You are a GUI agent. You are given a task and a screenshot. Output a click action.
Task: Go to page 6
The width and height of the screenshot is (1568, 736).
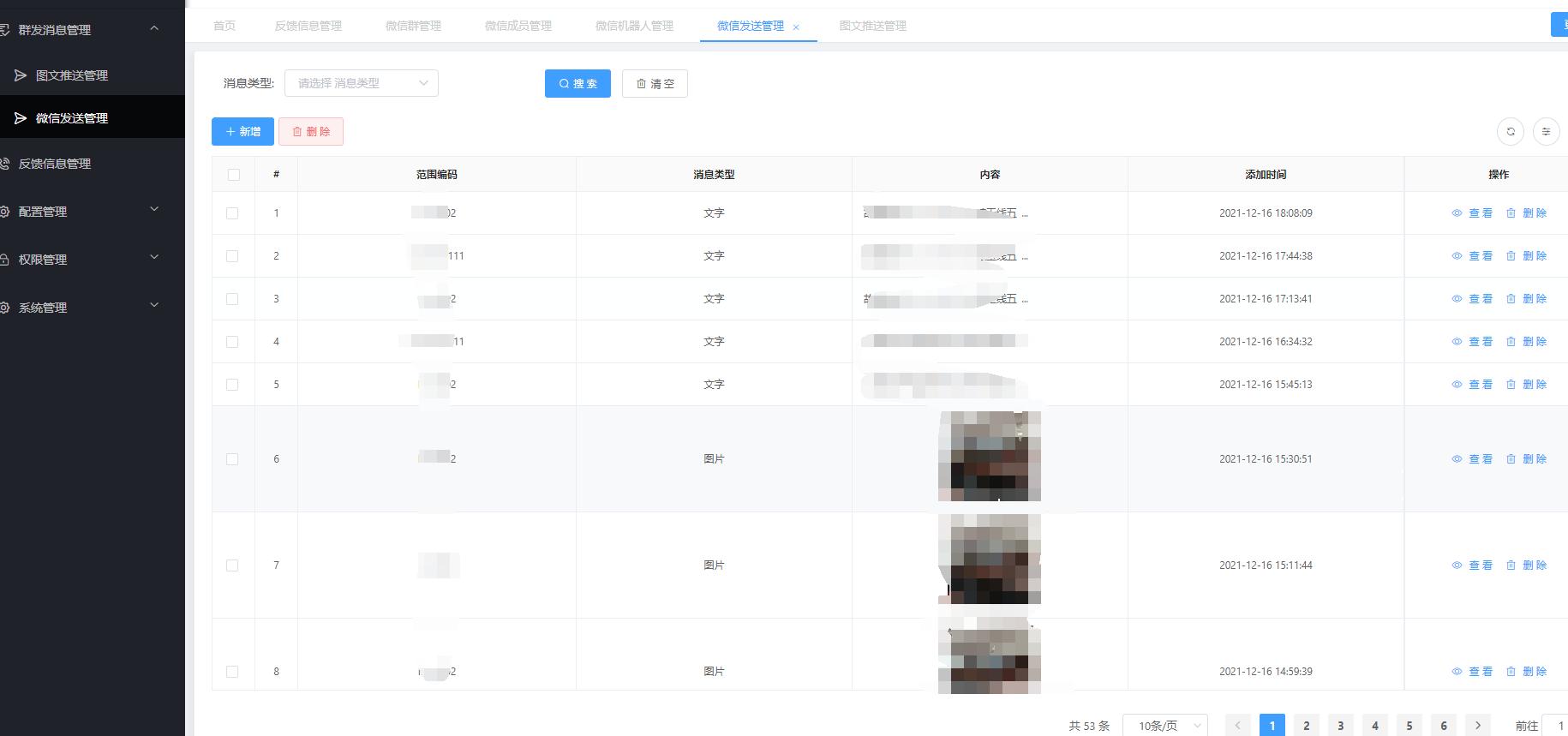pos(1444,726)
